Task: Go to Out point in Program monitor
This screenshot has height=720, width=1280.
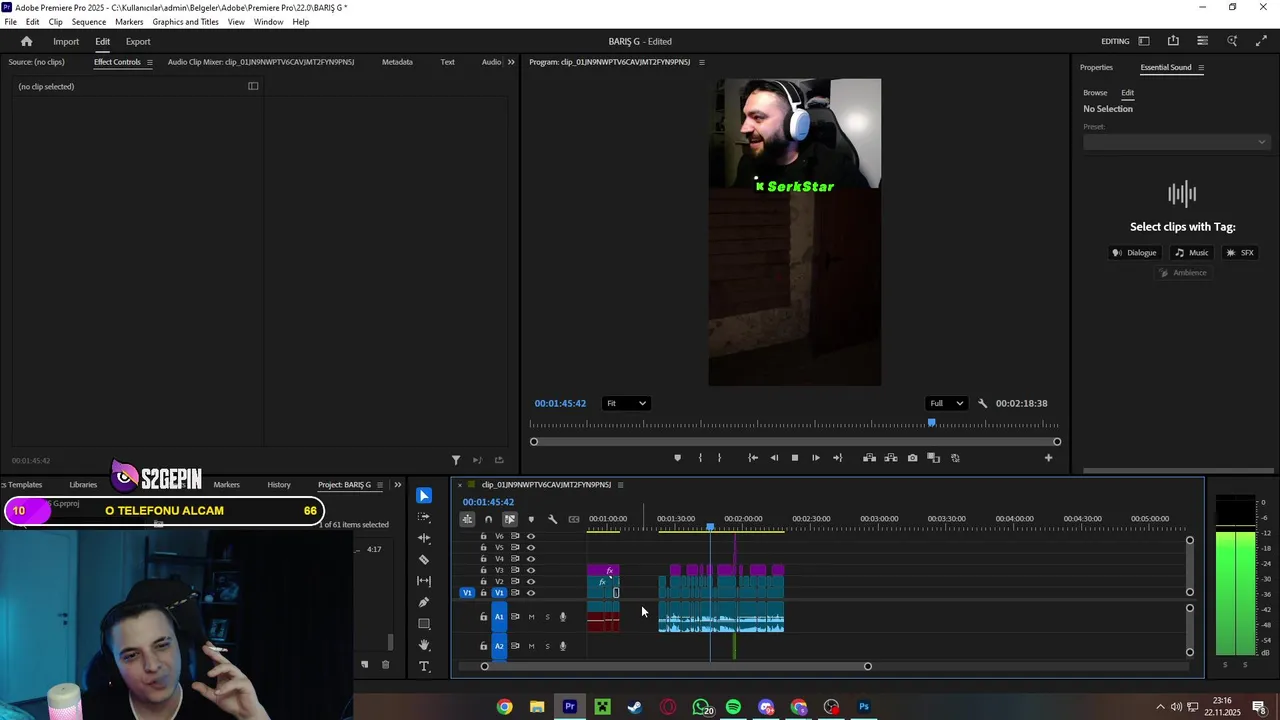Action: click(x=837, y=458)
